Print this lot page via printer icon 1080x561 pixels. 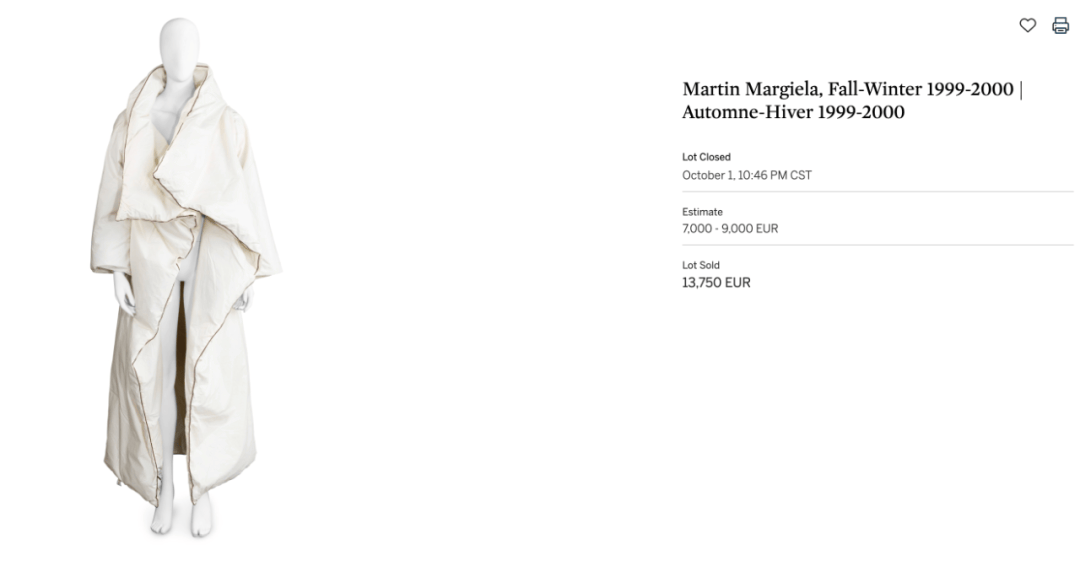point(1060,26)
